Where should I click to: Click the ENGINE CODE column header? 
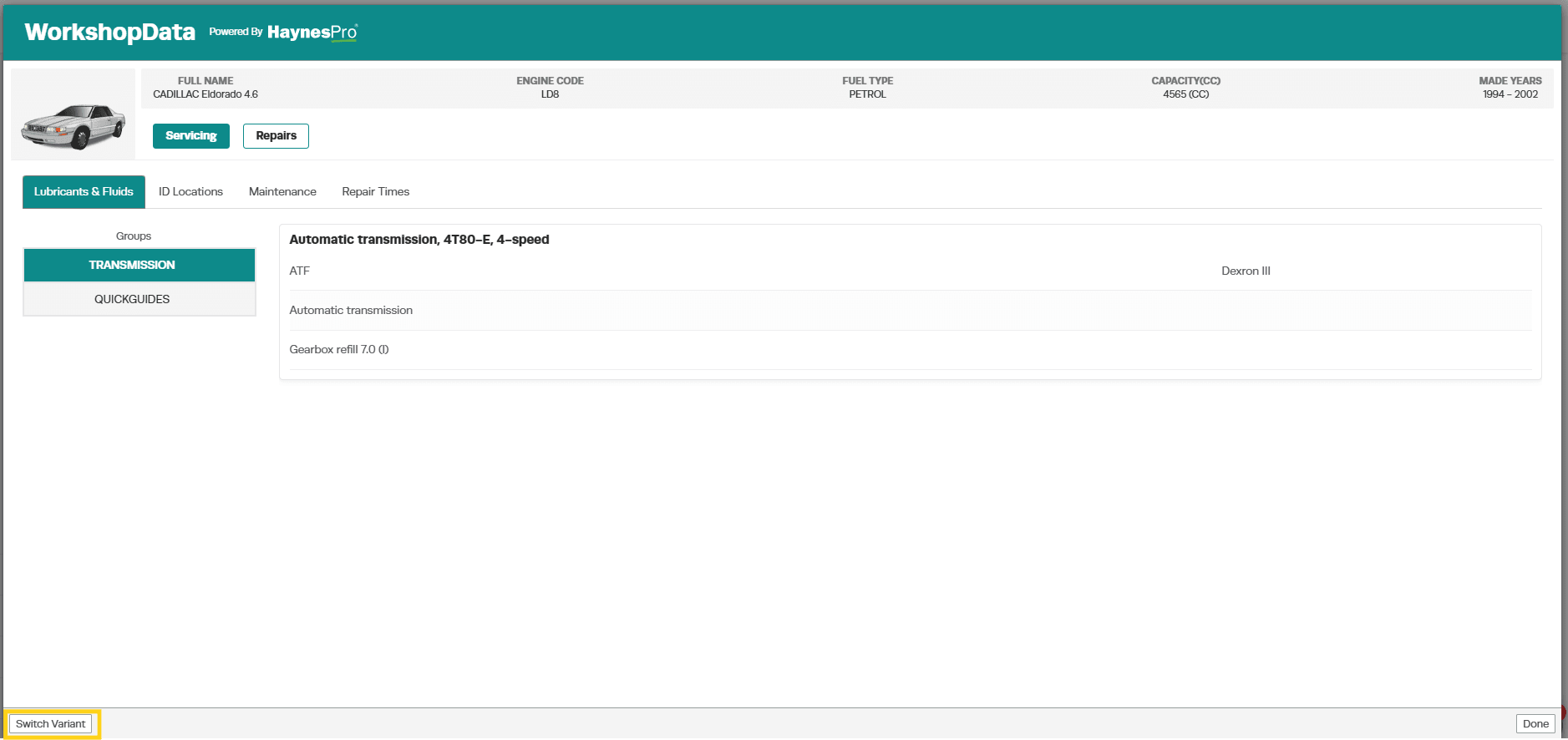pyautogui.click(x=550, y=81)
